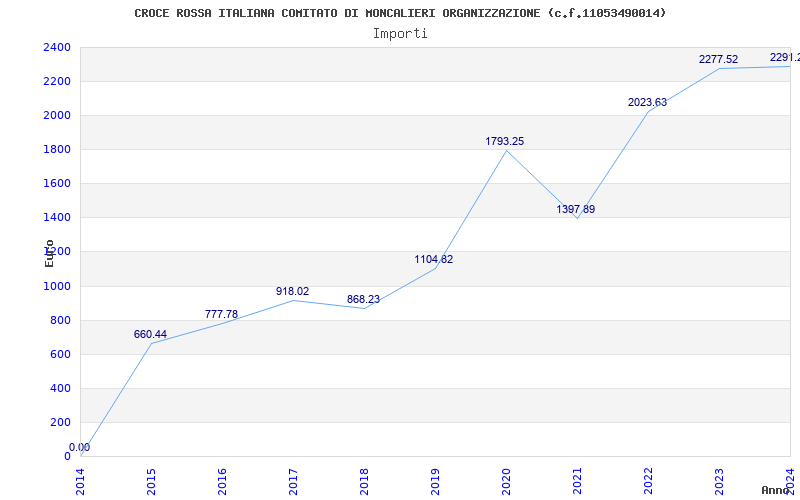Click the 1400 y-axis tick label
The width and height of the screenshot is (800, 500).
57,218
